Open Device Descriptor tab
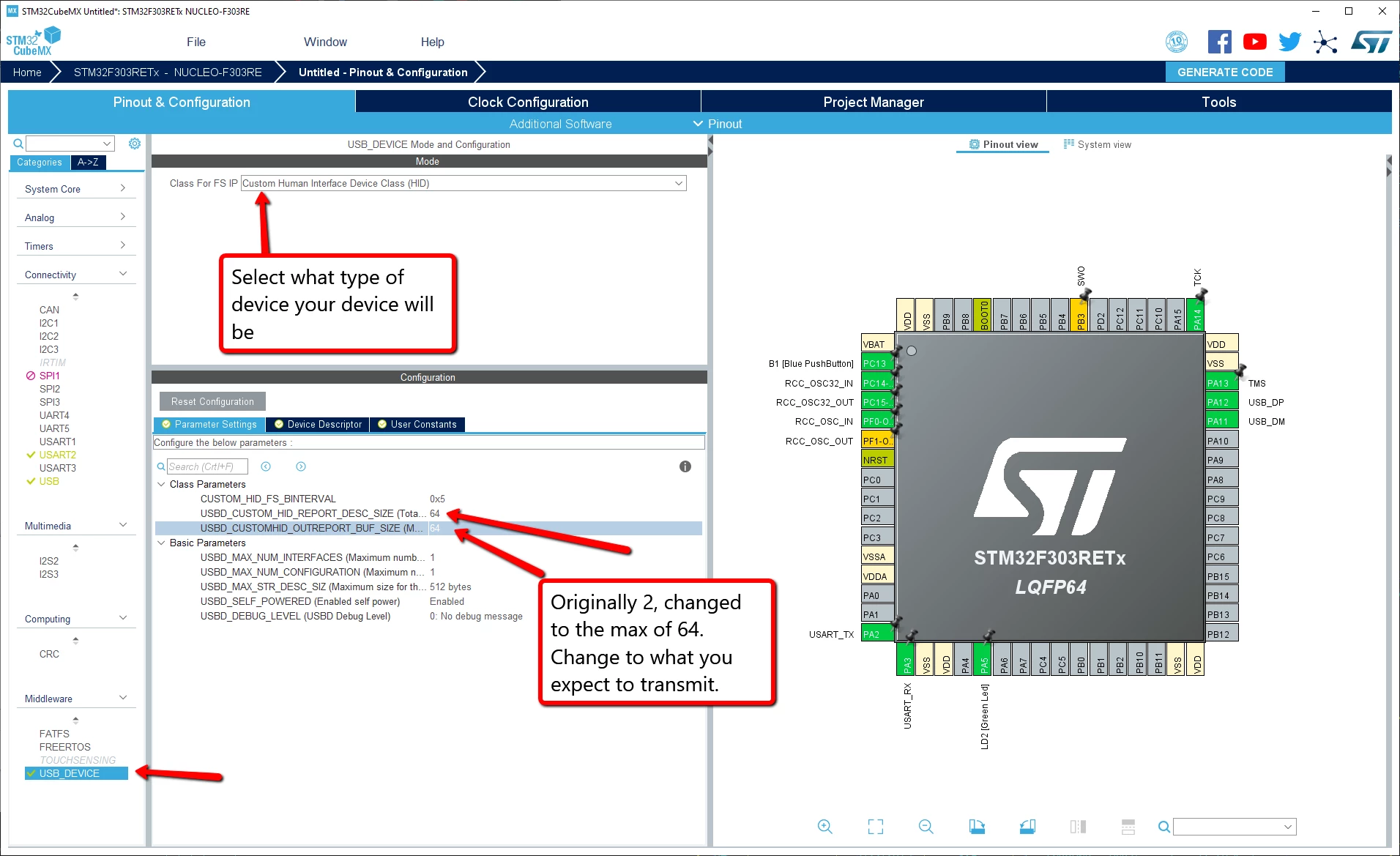Screen dimensions: 1400x856 tap(319, 424)
